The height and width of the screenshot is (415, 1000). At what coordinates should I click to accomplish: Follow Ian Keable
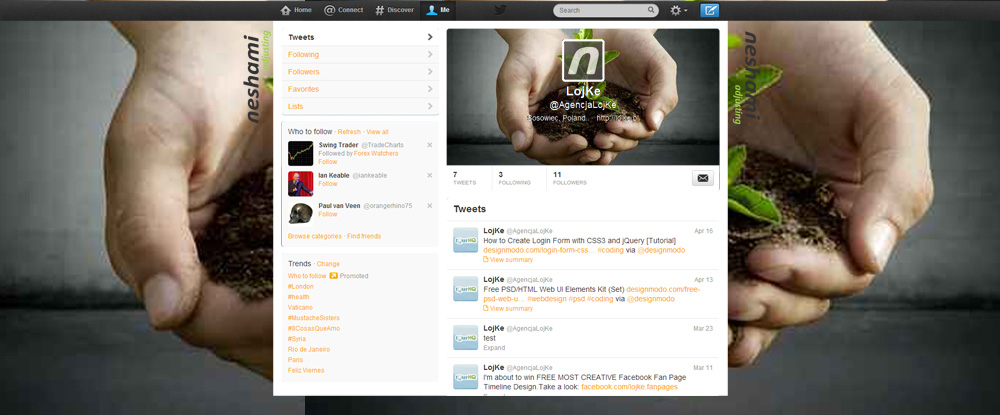click(x=327, y=184)
